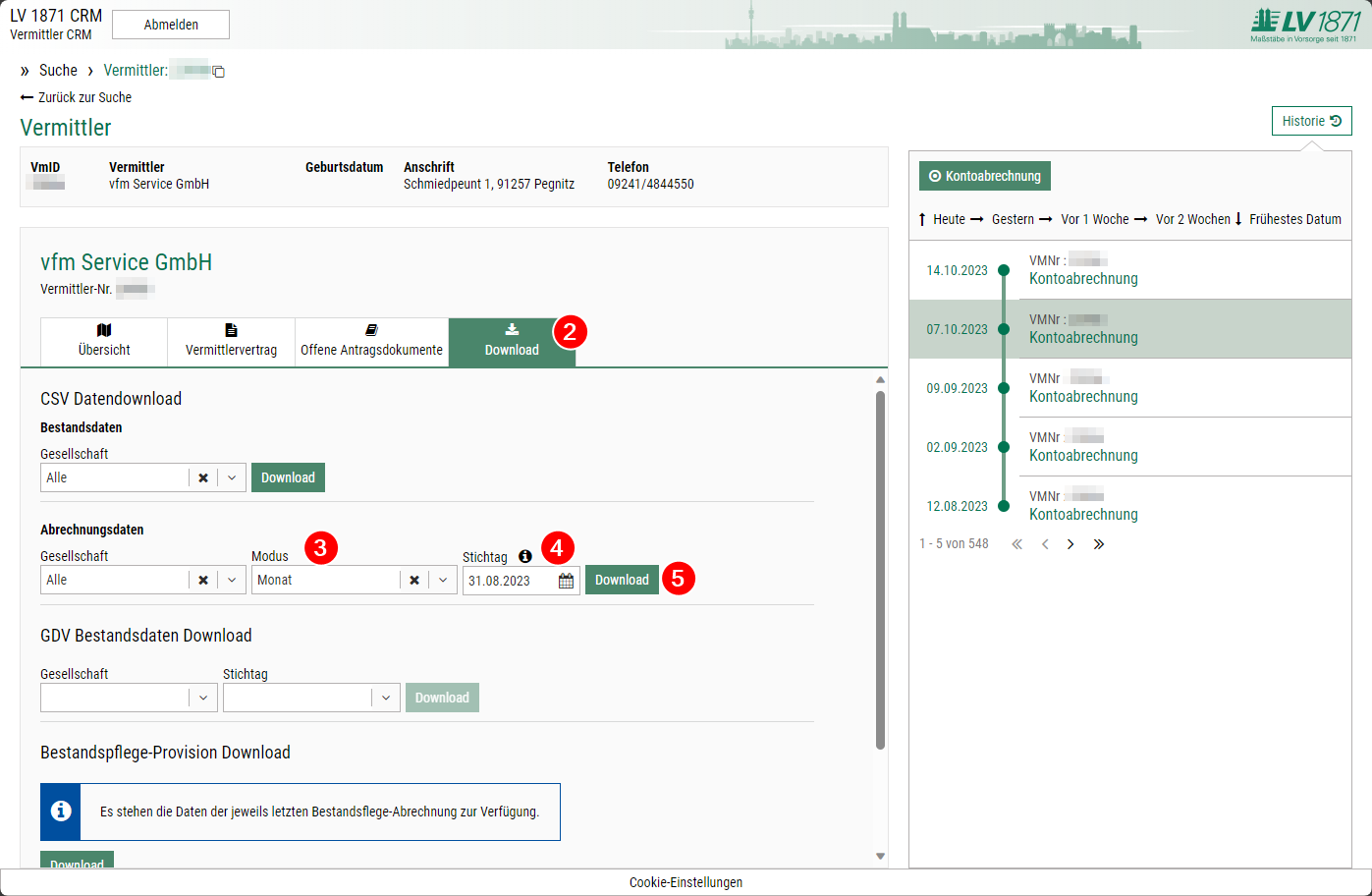Viewport: 1372px width, 896px height.
Task: Open Kontoabrechnung from 09.09.2023
Action: click(1083, 397)
